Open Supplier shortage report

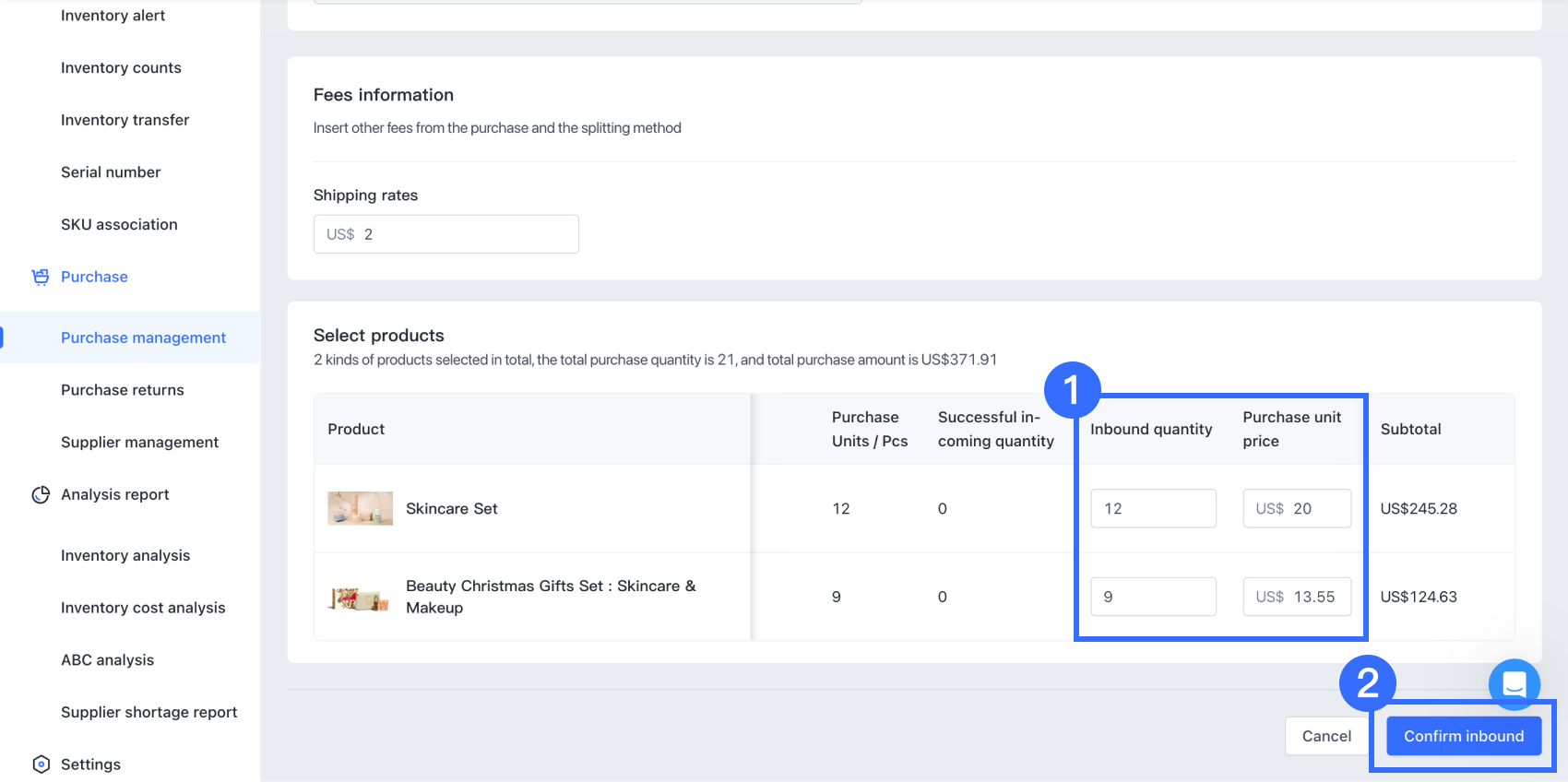pyautogui.click(x=148, y=712)
